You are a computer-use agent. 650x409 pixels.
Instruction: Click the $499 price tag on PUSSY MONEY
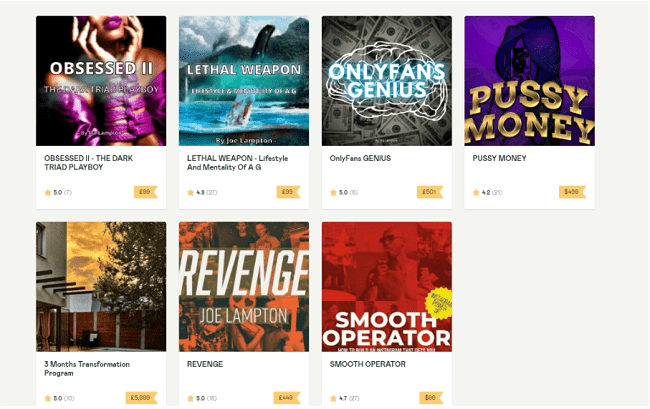(572, 192)
